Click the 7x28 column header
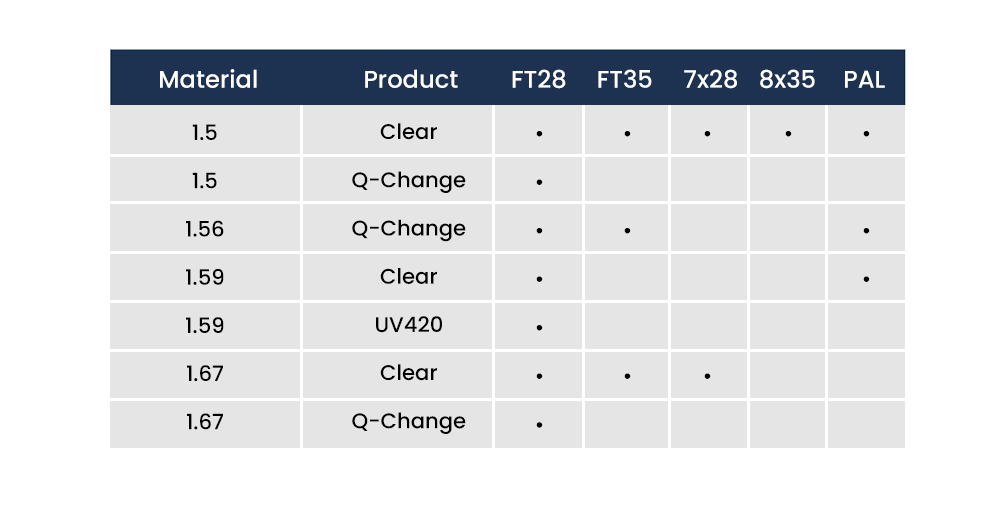Screen dimensions: 1000x505 710,79
